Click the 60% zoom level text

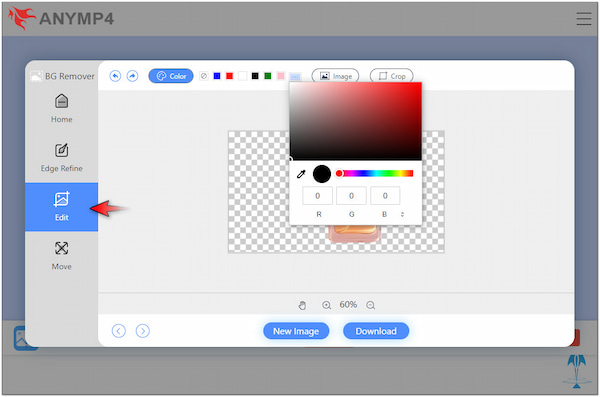pos(348,305)
